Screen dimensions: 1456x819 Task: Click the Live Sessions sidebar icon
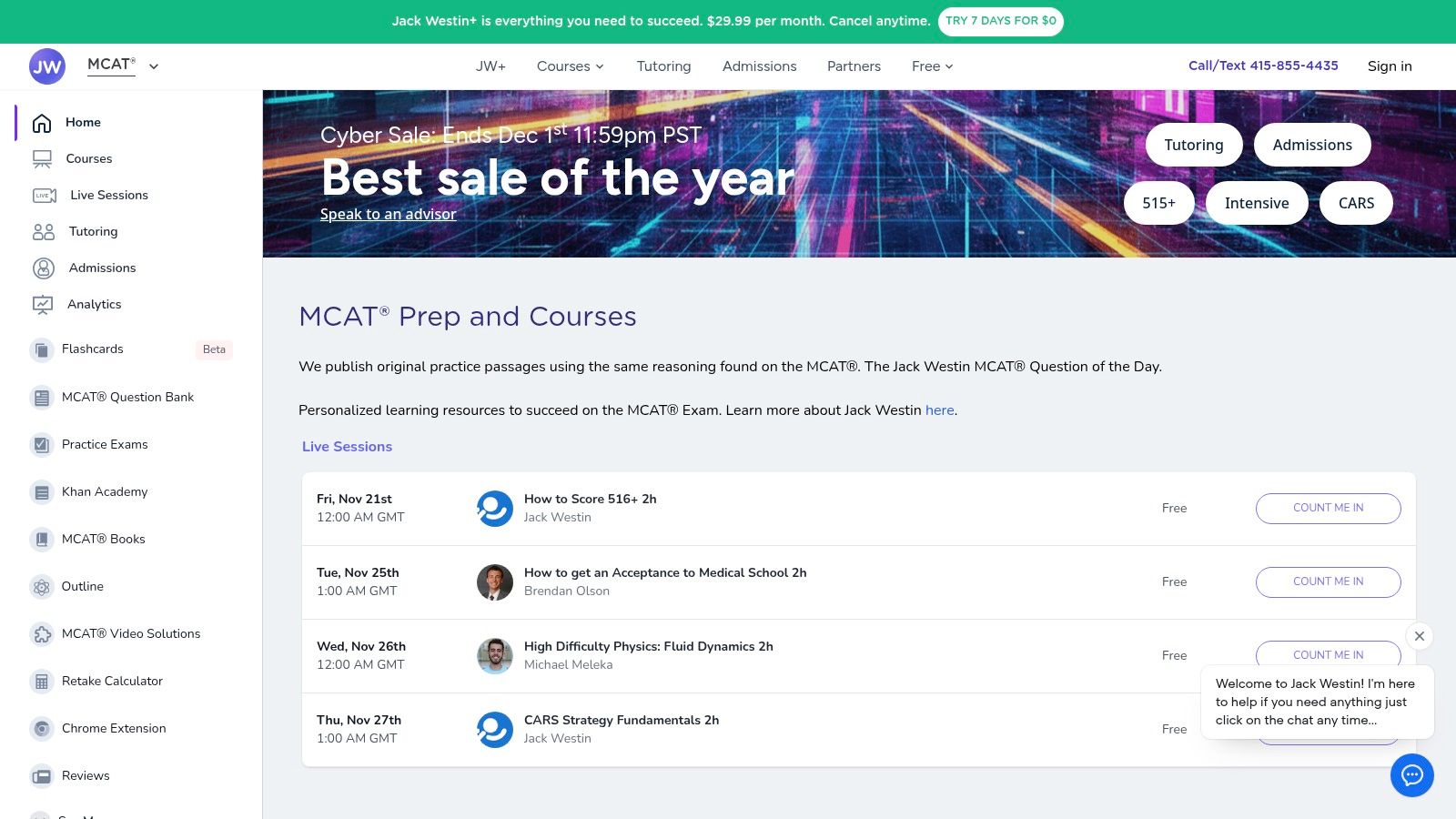(x=45, y=196)
